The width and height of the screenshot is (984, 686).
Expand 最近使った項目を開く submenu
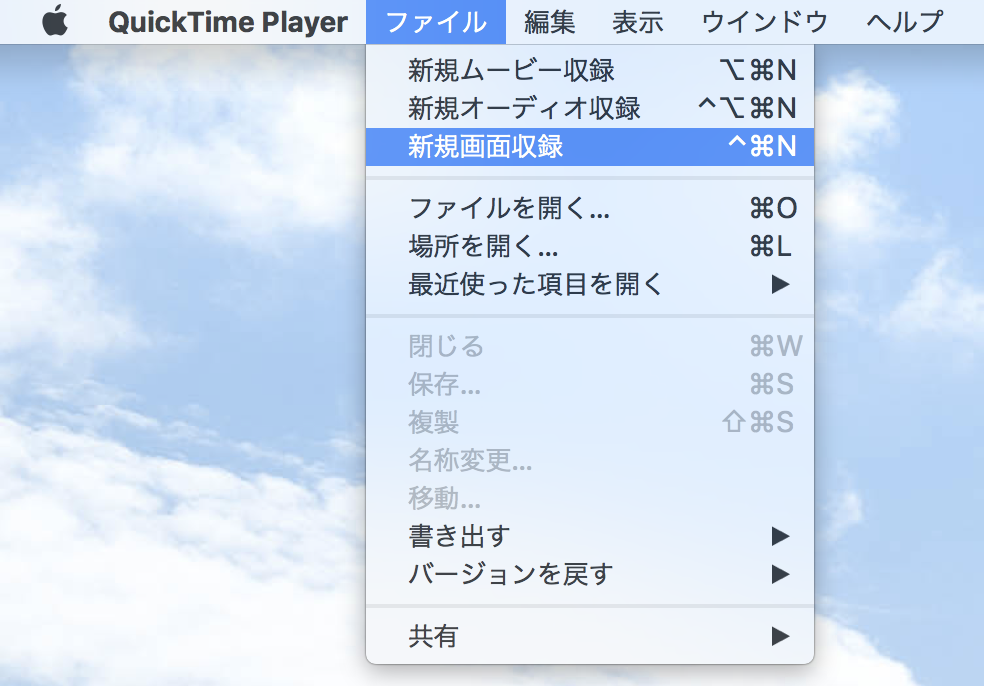point(590,284)
